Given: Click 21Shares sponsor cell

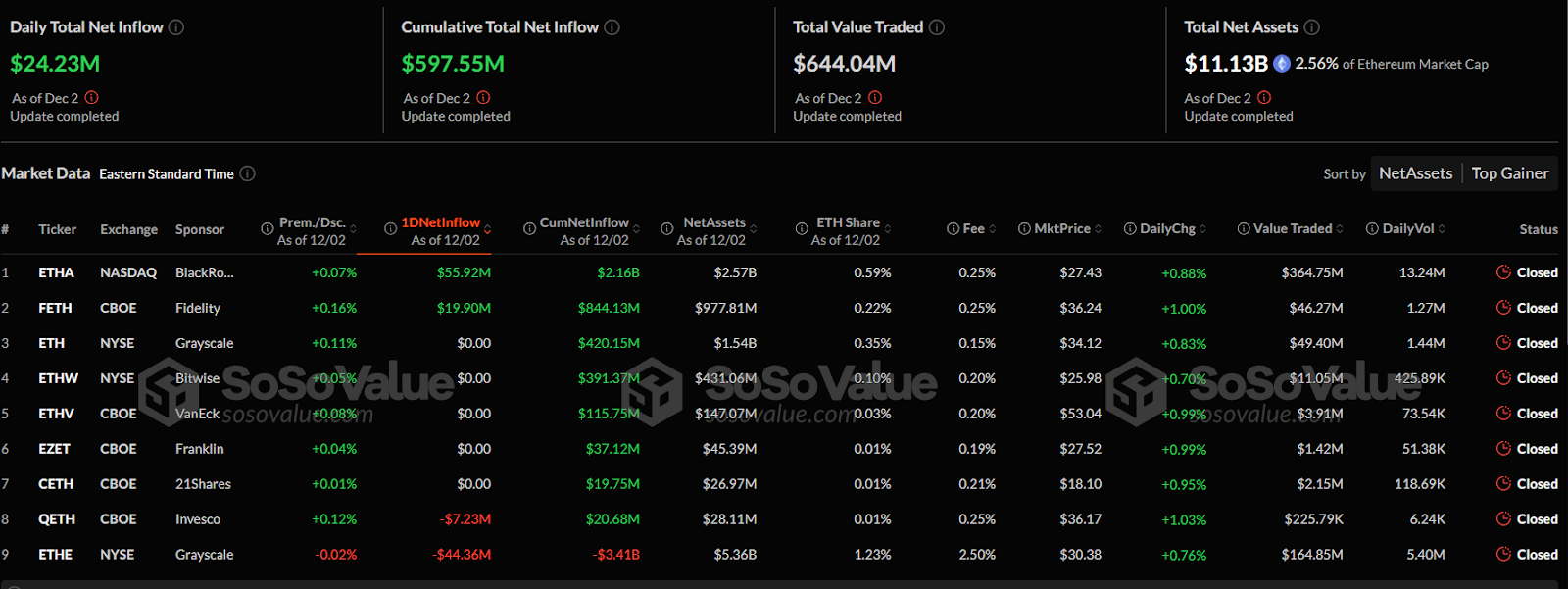Looking at the screenshot, I should [203, 484].
